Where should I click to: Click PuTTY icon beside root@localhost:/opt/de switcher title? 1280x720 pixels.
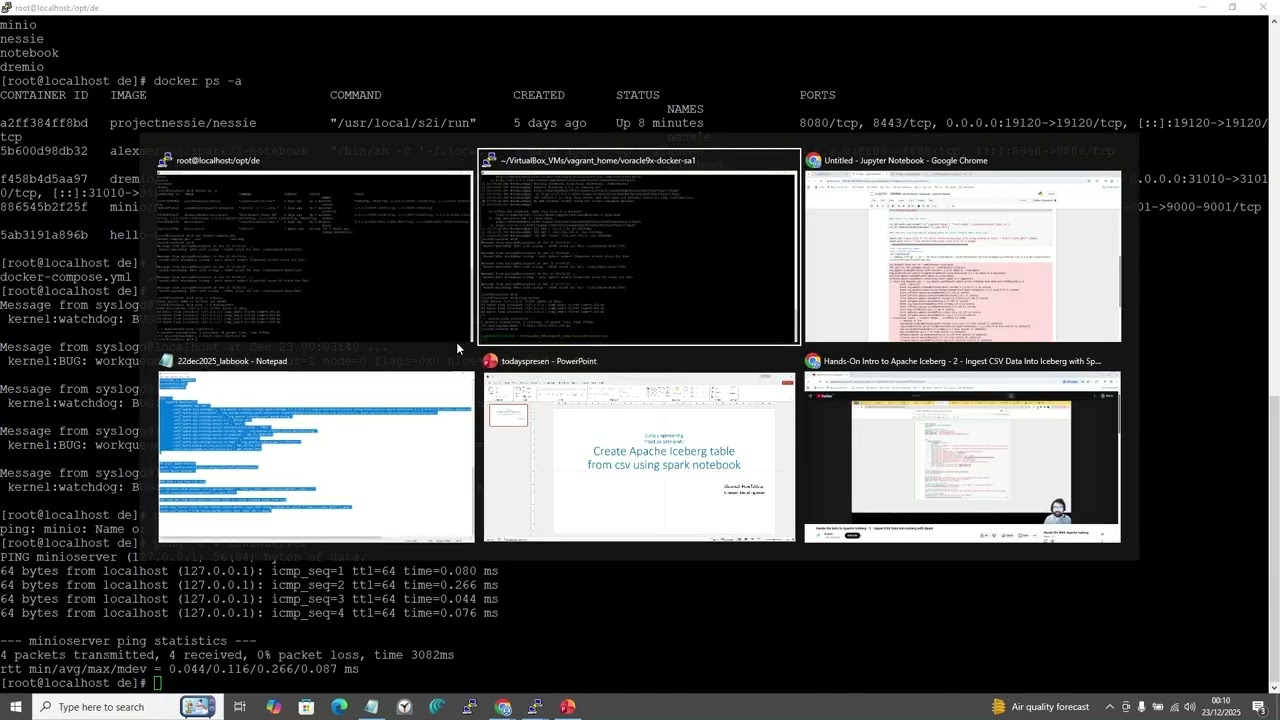[166, 160]
